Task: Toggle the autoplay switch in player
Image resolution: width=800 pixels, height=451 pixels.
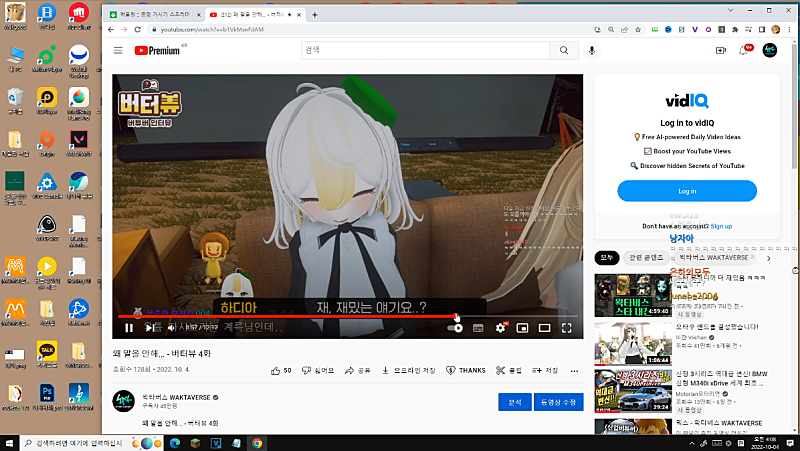Action: tap(455, 328)
